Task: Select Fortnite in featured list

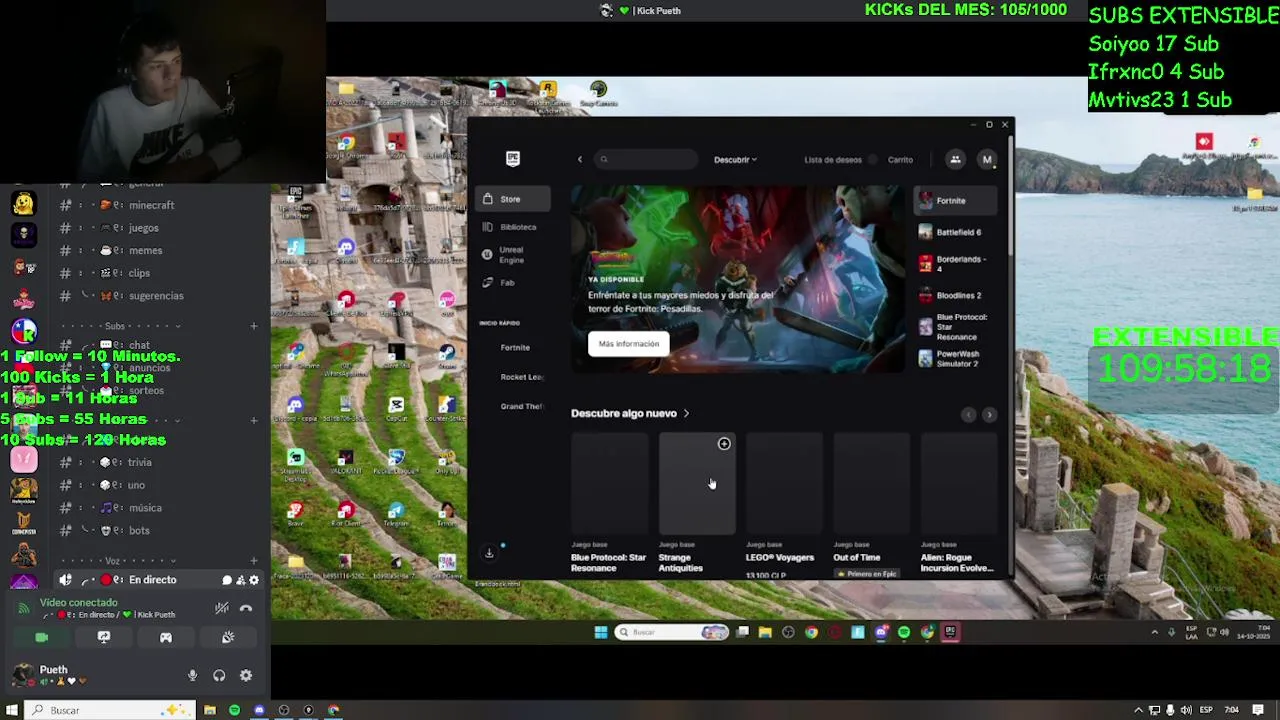Action: (955, 201)
